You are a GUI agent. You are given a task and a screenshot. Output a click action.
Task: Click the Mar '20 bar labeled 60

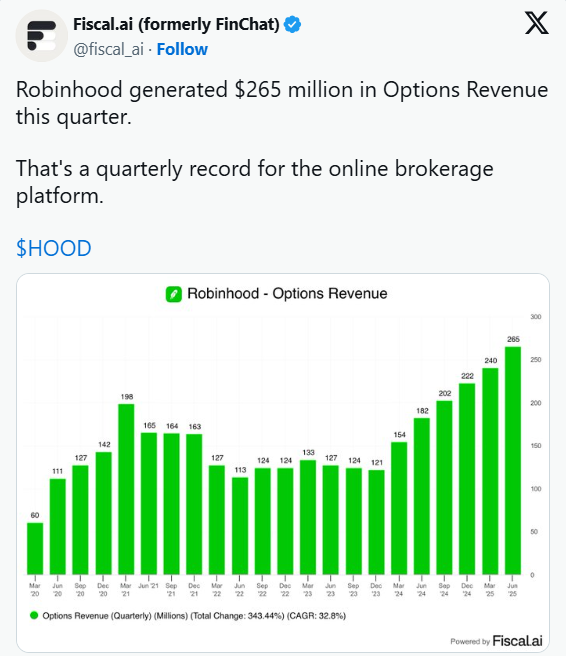pyautogui.click(x=35, y=548)
